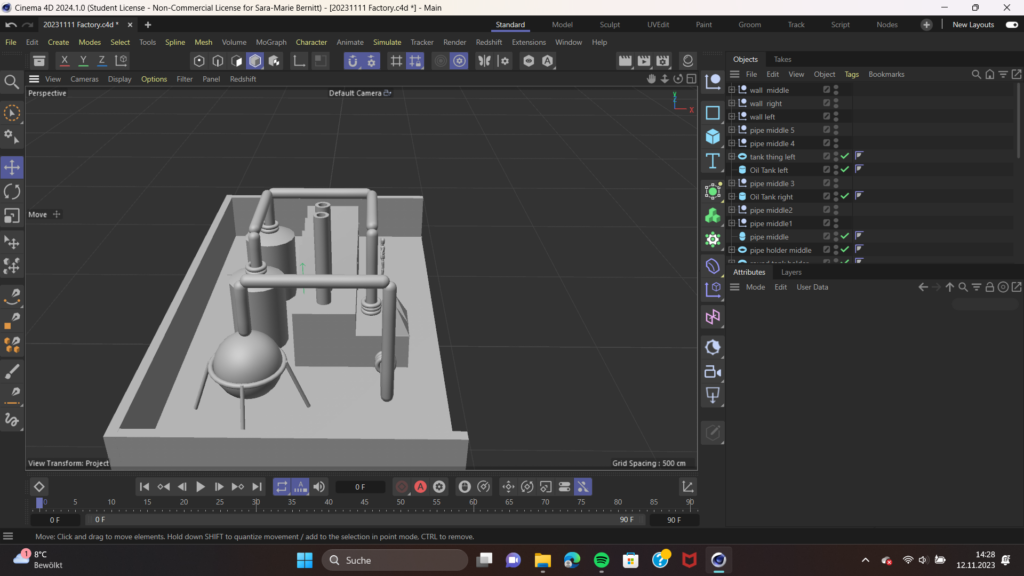1024x576 pixels.
Task: Toggle visibility dots for wall right
Action: pyautogui.click(x=836, y=103)
